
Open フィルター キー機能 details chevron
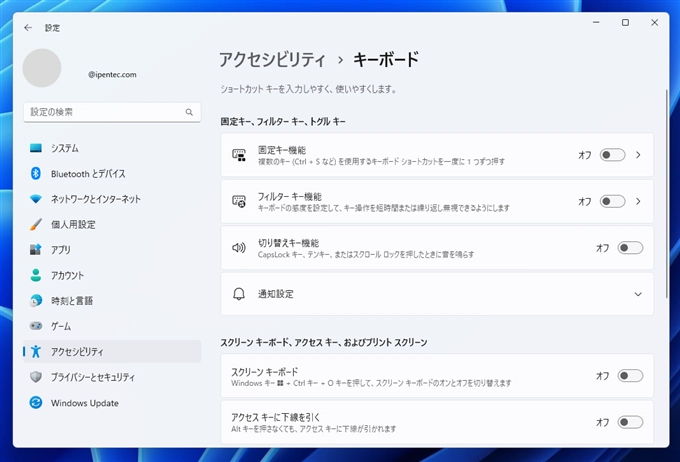click(x=638, y=201)
